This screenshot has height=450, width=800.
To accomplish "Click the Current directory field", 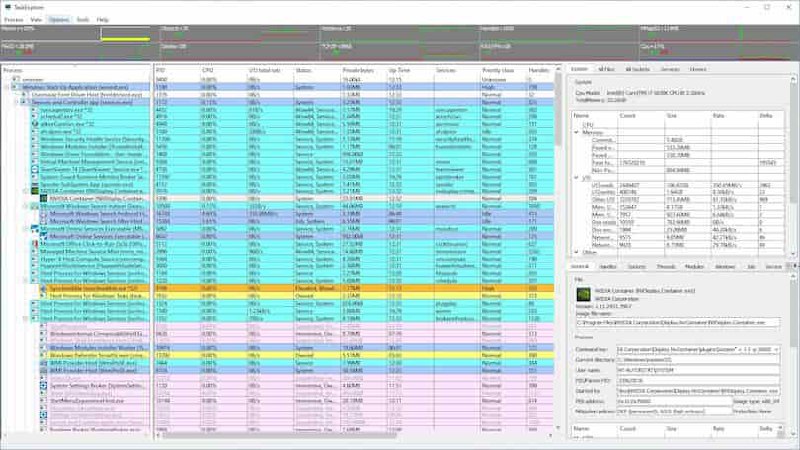I will [698, 360].
